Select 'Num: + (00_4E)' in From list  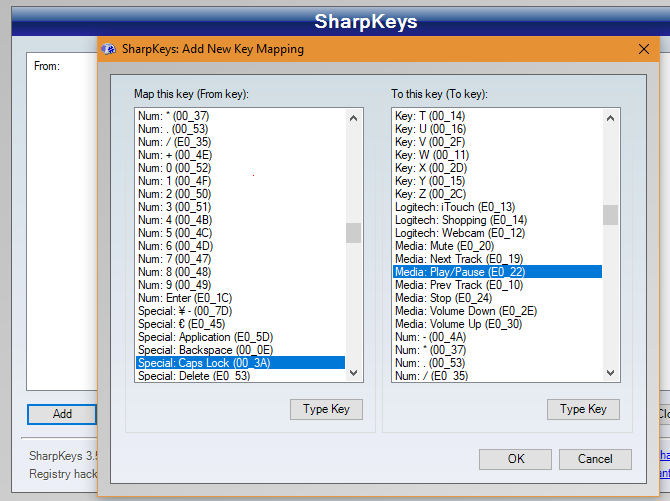coord(241,155)
